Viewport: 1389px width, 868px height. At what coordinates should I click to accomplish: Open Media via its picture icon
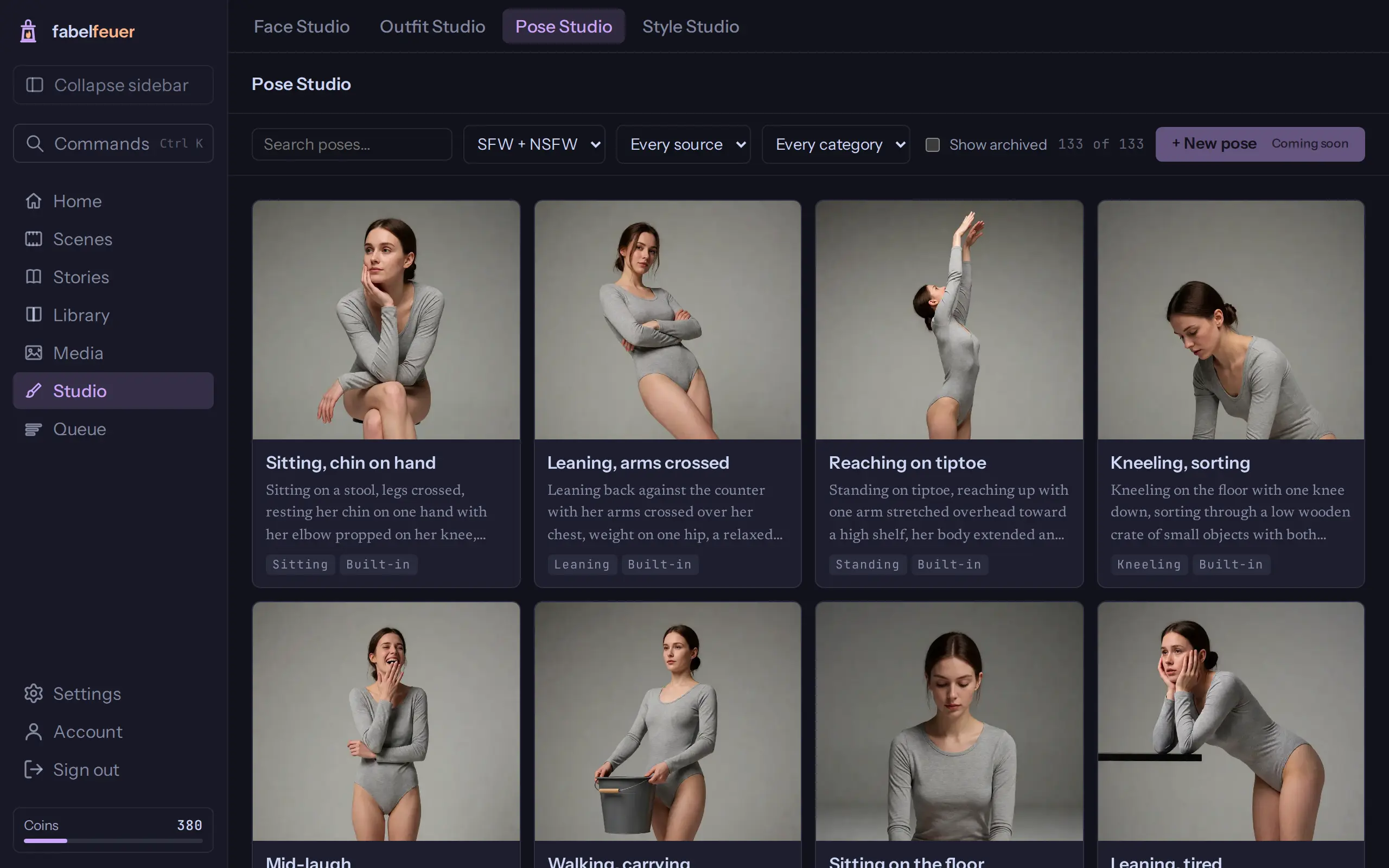[x=33, y=353]
